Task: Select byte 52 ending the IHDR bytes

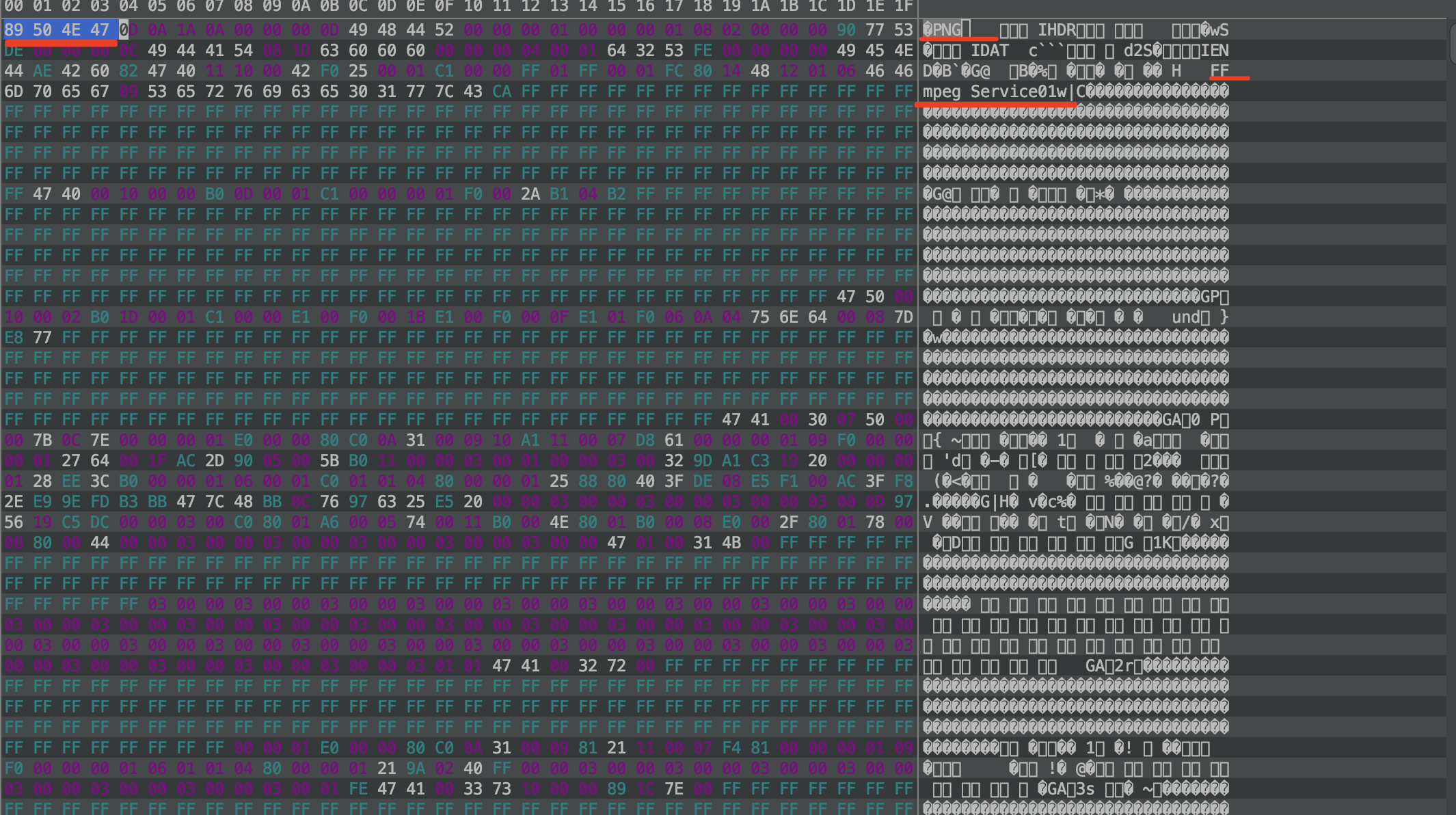Action: coord(444,30)
